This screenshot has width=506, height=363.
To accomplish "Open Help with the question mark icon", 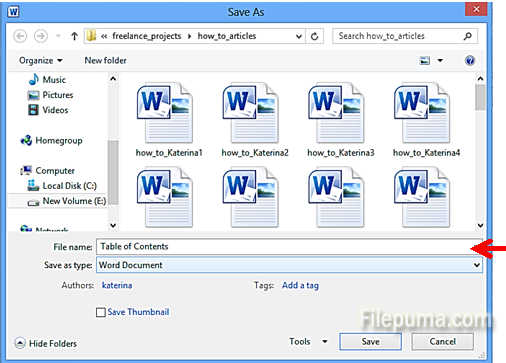I will tap(470, 60).
